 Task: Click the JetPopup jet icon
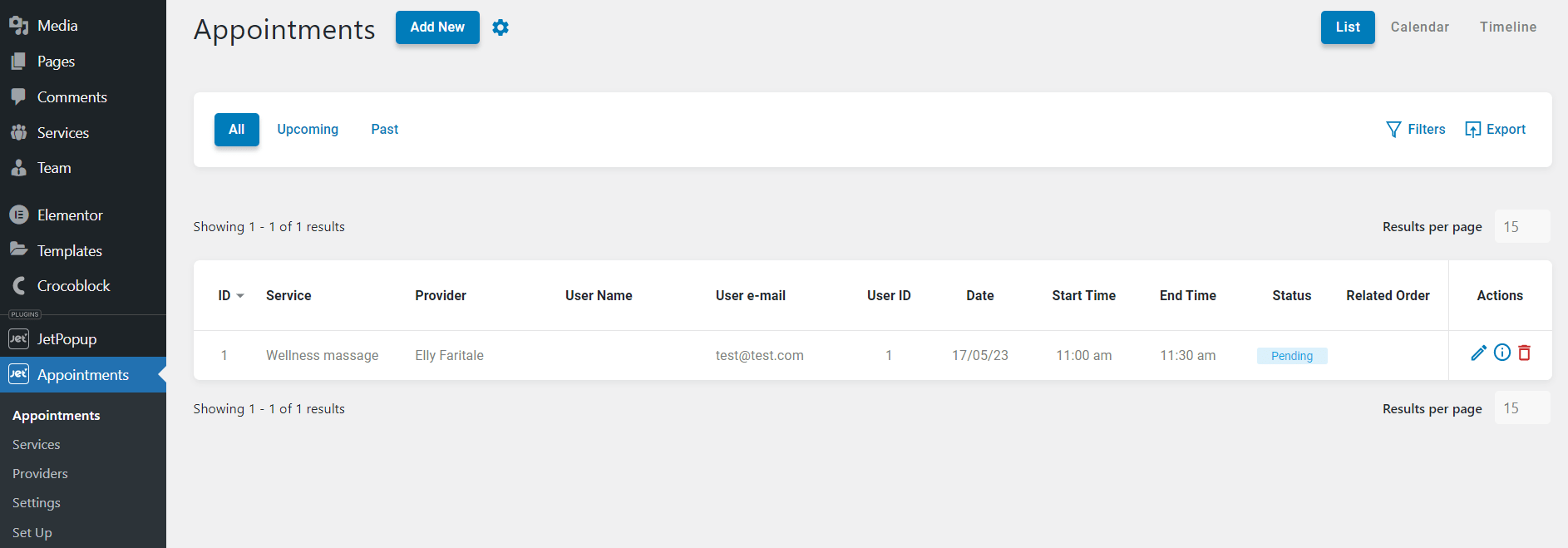point(18,338)
